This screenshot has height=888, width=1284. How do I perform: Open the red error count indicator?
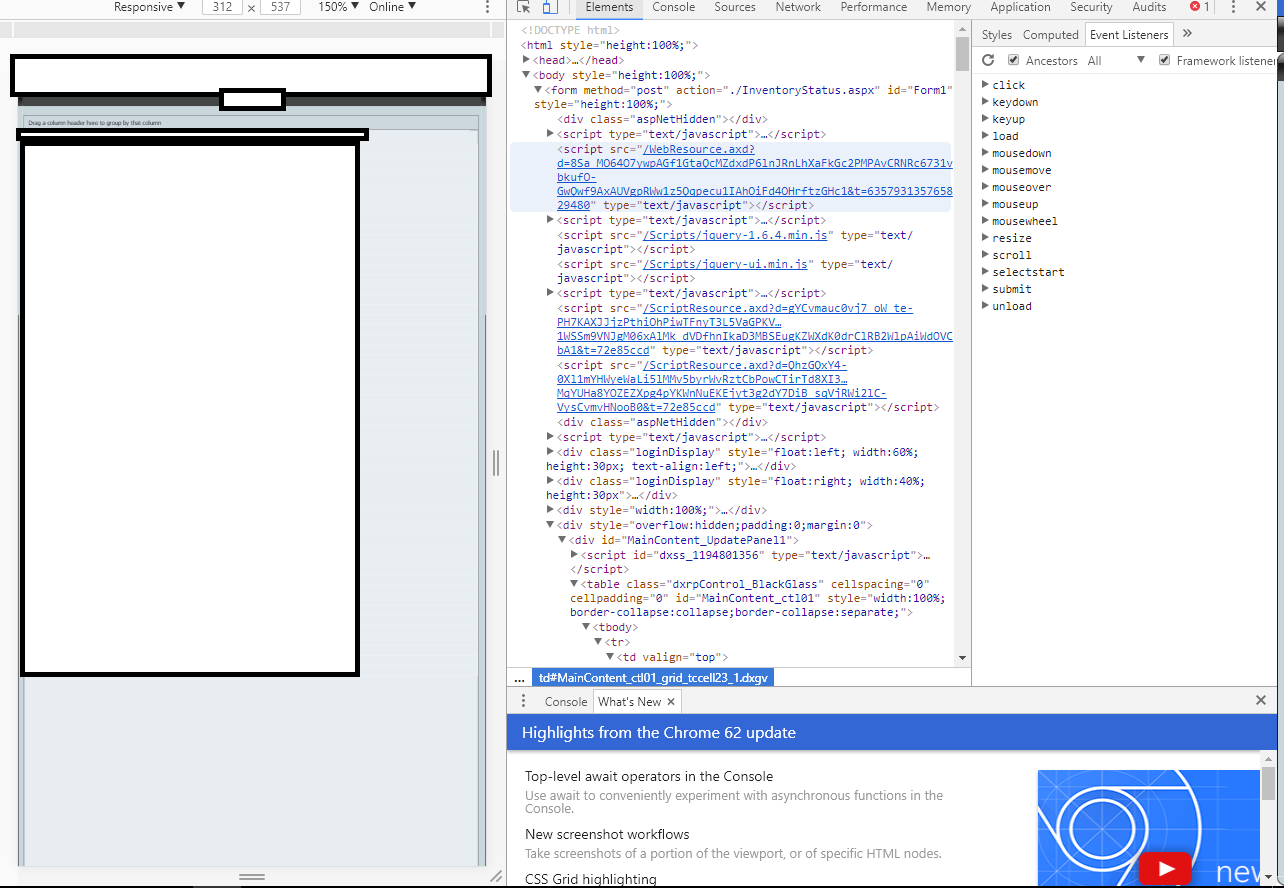[x=1199, y=7]
